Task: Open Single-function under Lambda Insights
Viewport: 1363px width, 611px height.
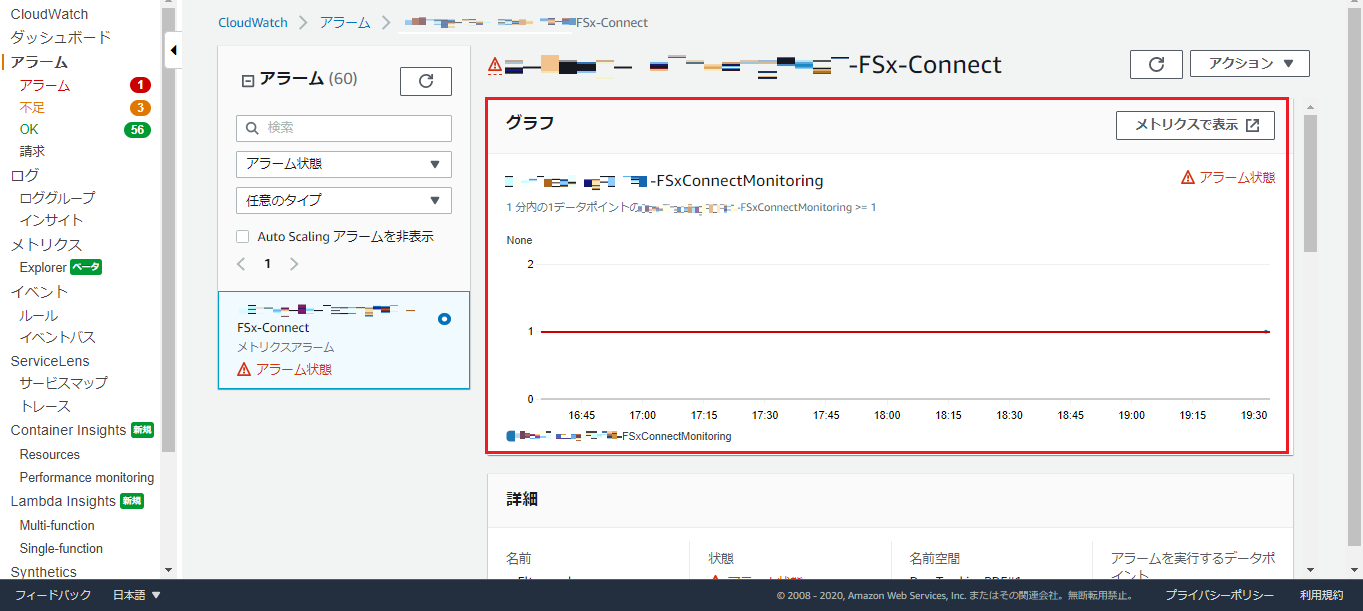Action: click(x=61, y=548)
